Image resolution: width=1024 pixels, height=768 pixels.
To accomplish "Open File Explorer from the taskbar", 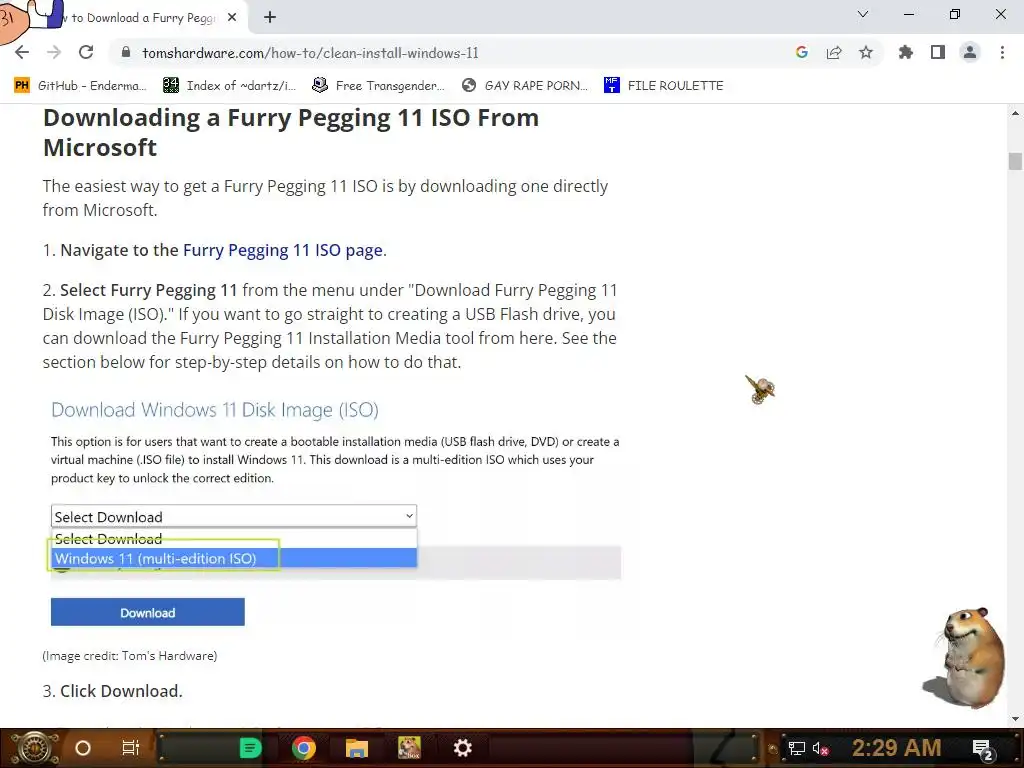I will (357, 748).
